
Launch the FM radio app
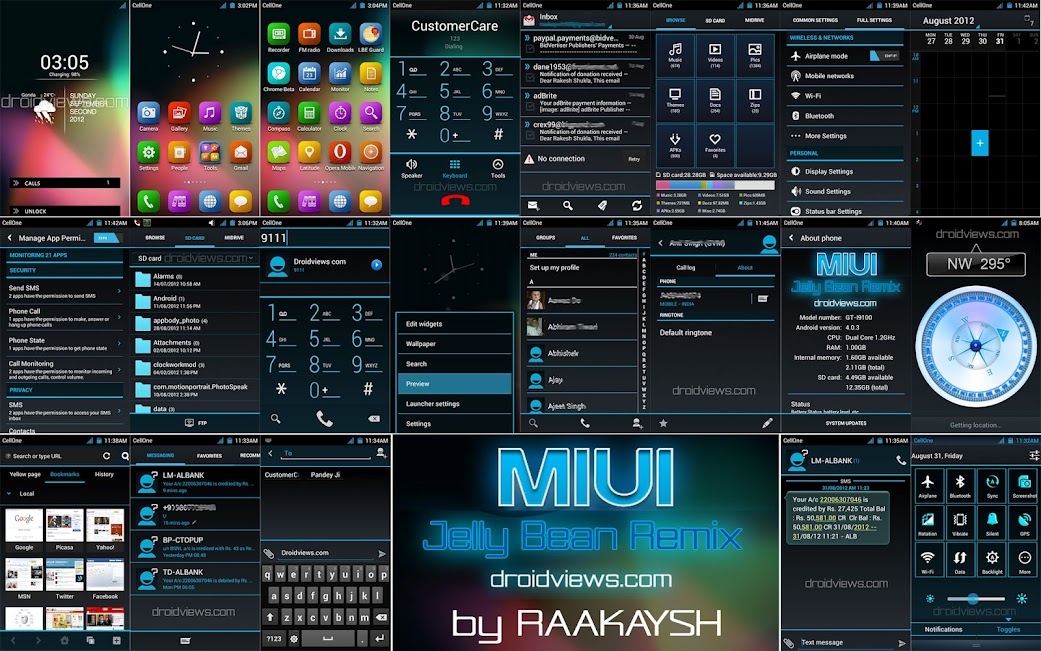pyautogui.click(x=309, y=34)
